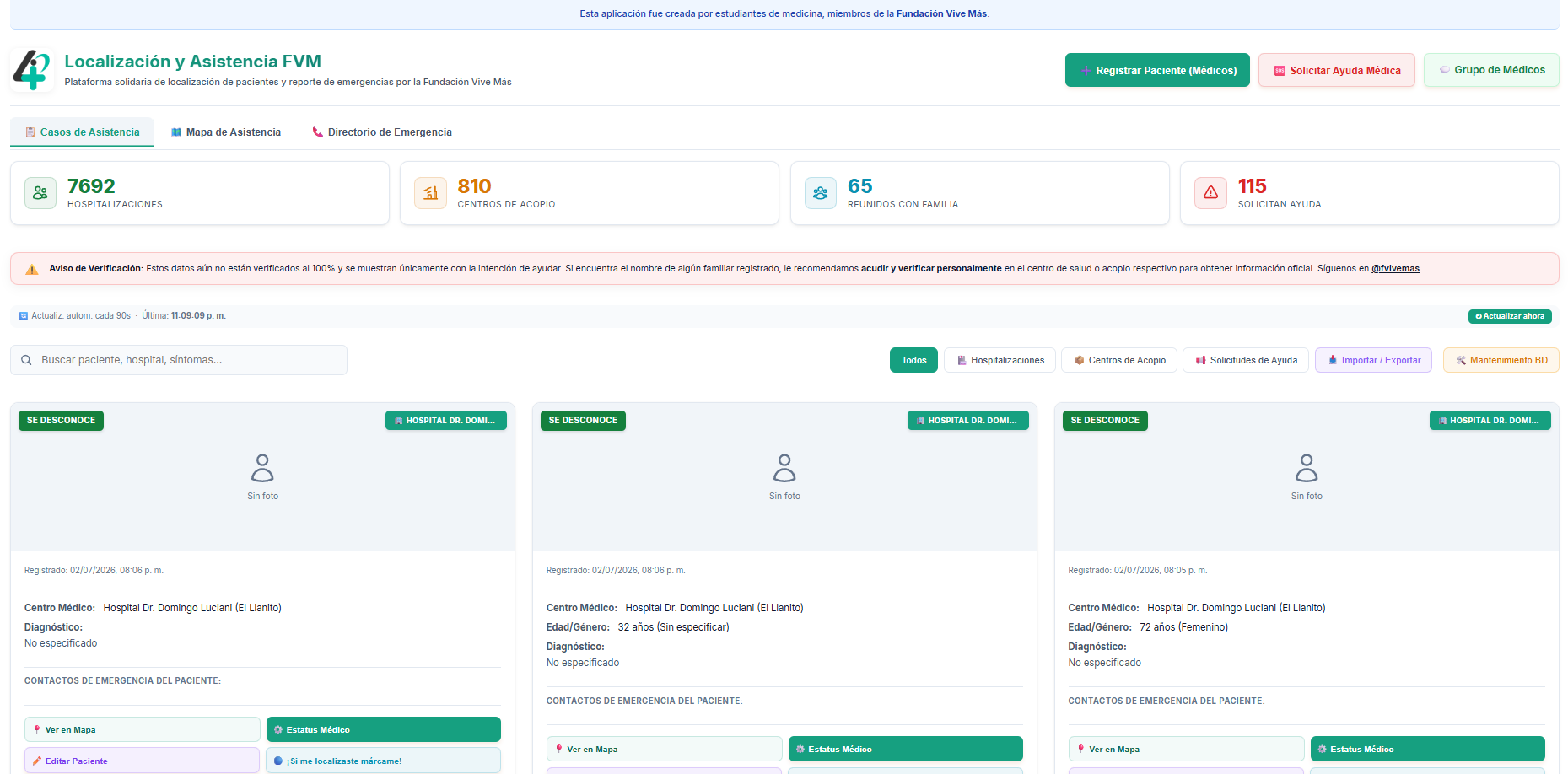Click the text "72 años (Femenino)"
1568x774 pixels.
point(1184,627)
